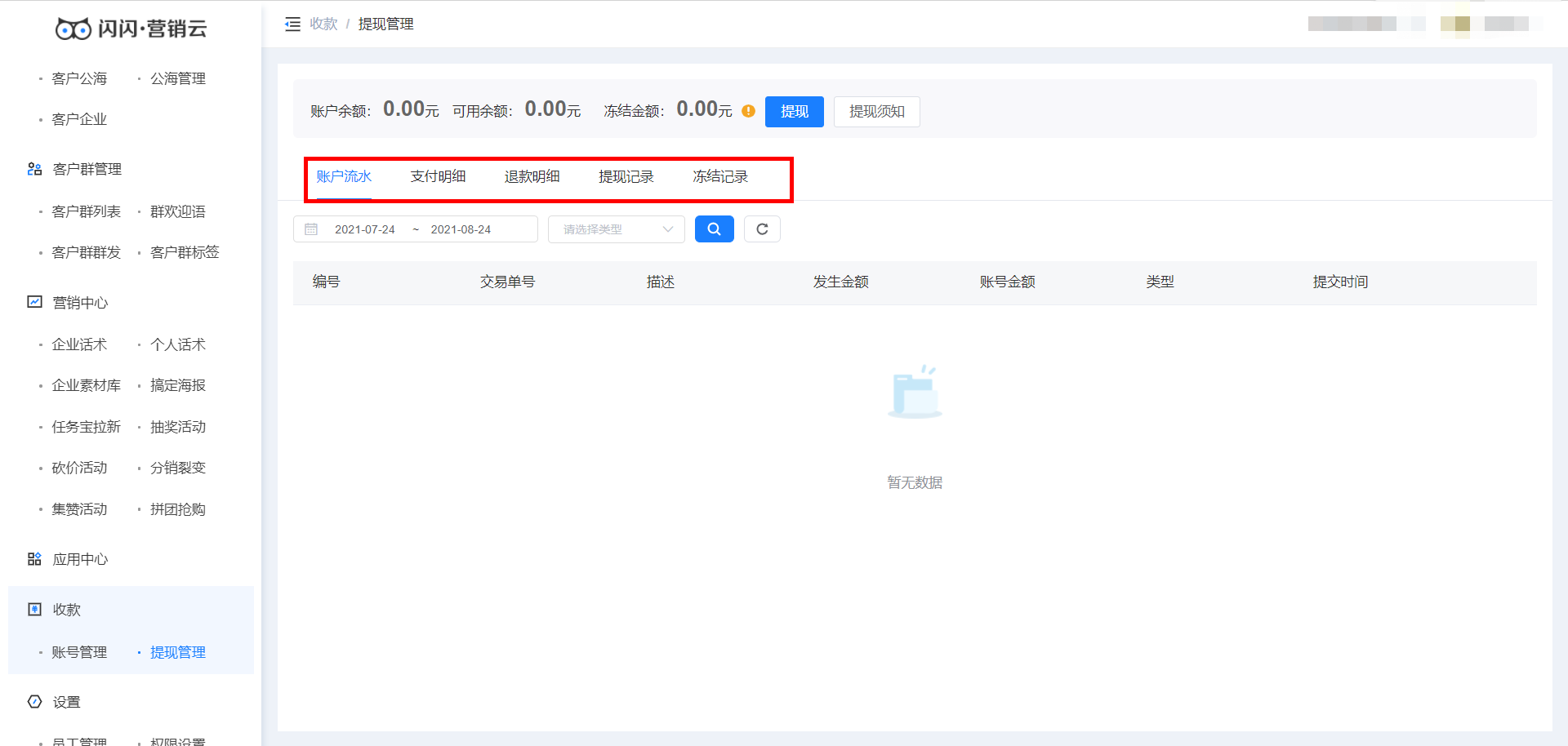Click the calendar icon in date range

click(311, 229)
